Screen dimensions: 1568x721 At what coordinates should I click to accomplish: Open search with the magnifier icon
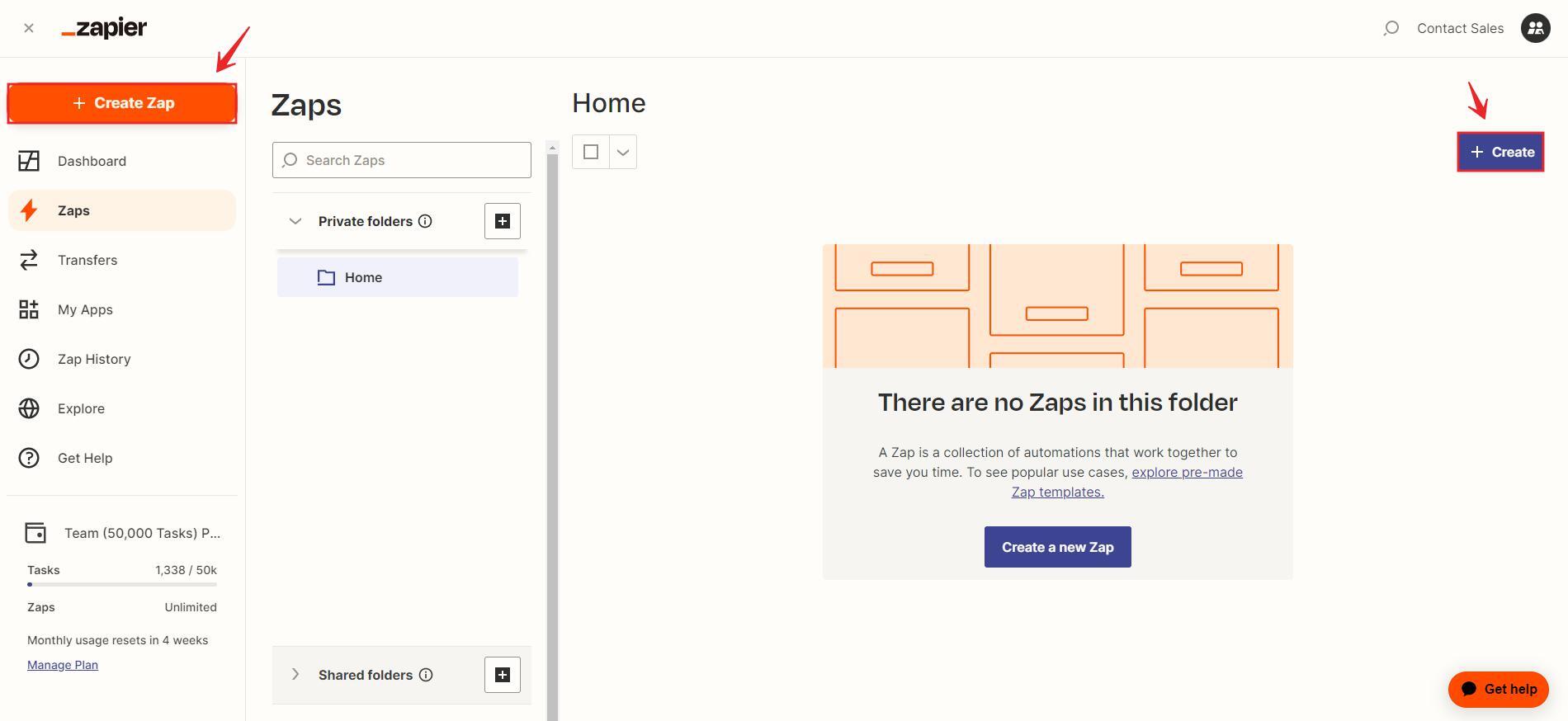(1391, 28)
